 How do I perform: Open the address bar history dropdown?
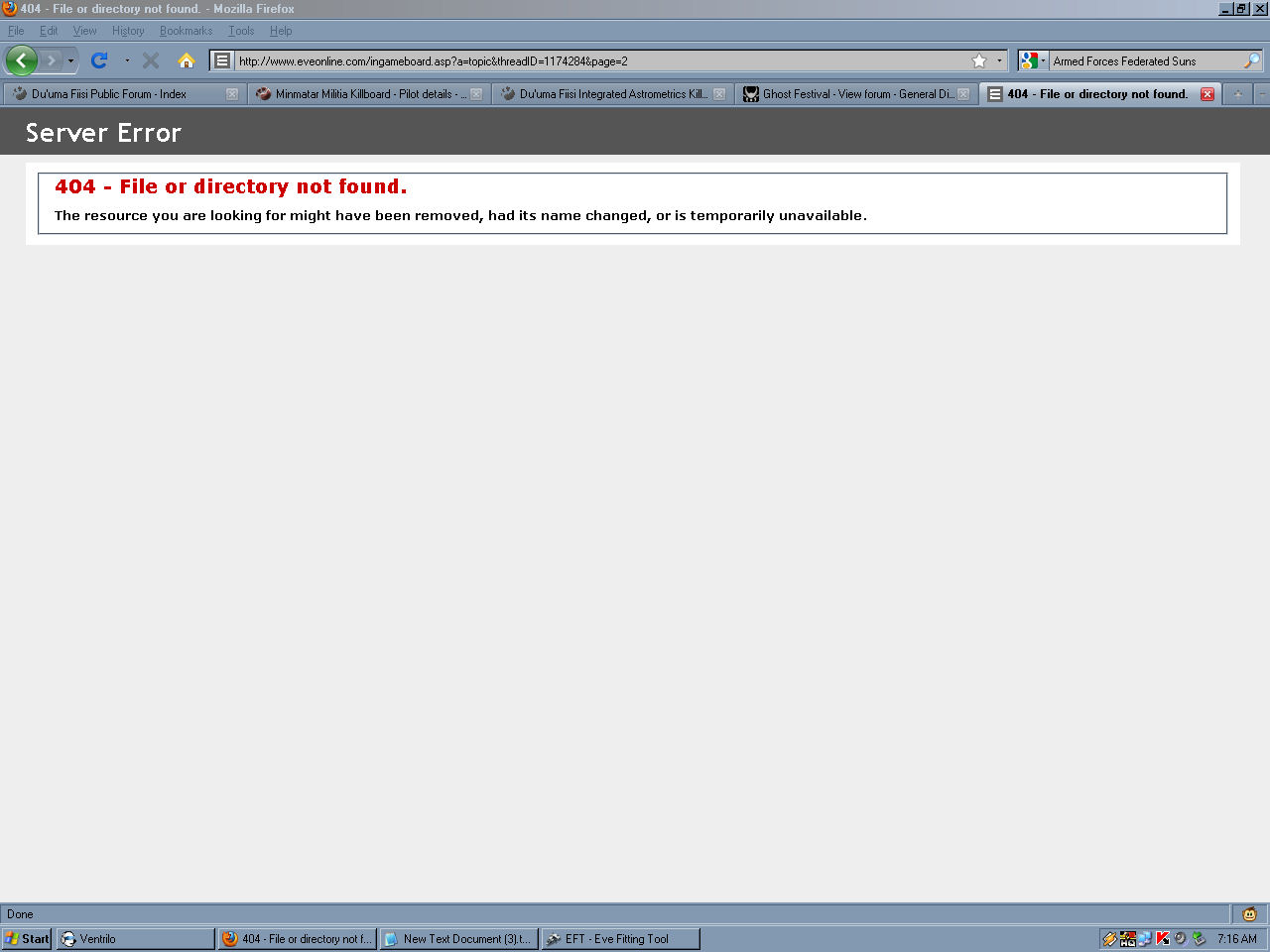tap(999, 60)
